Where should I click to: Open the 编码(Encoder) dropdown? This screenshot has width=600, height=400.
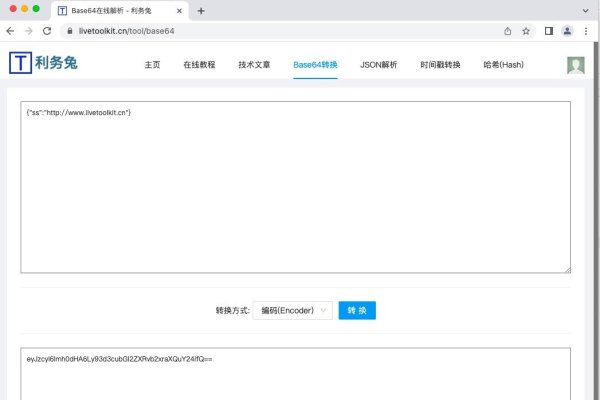tap(293, 310)
